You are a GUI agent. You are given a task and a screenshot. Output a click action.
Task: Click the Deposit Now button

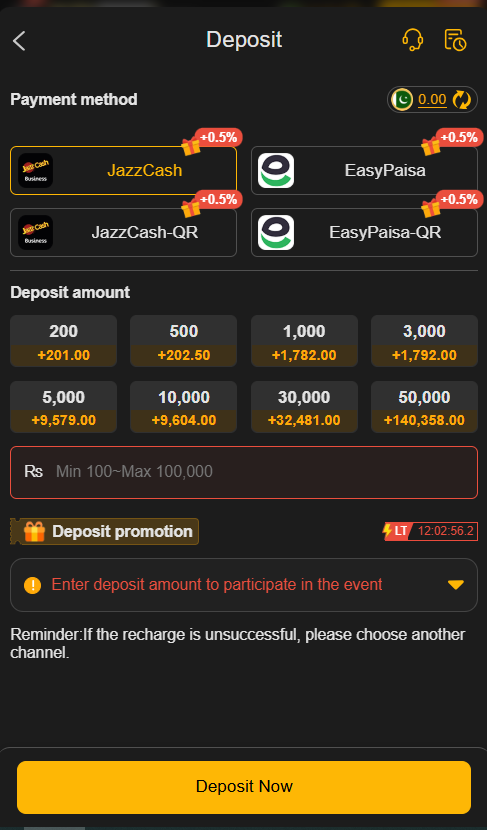coord(244,787)
